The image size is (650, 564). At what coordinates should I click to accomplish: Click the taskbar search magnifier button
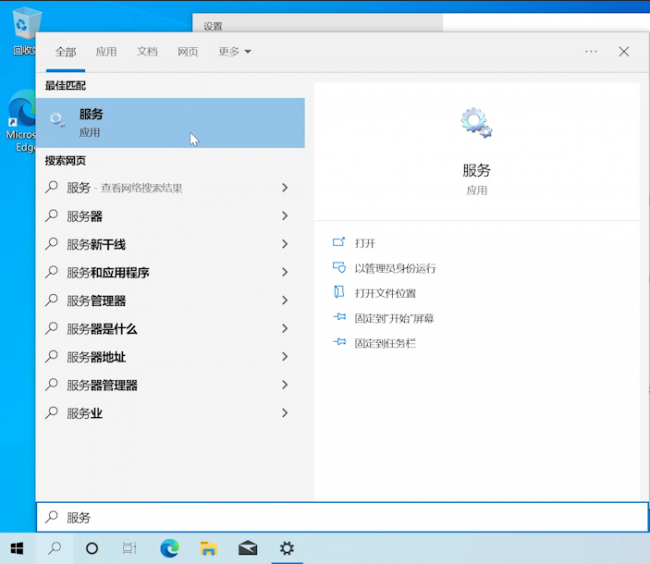point(54,549)
